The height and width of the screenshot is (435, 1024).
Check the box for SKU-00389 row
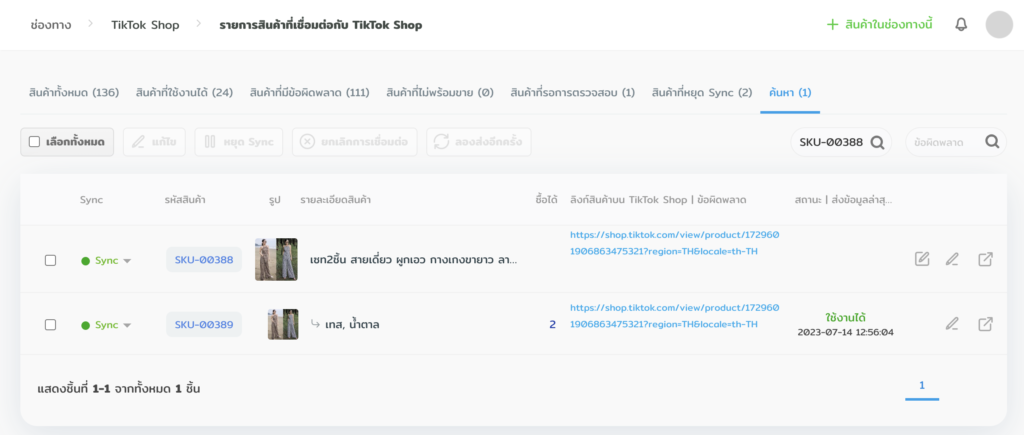50,324
